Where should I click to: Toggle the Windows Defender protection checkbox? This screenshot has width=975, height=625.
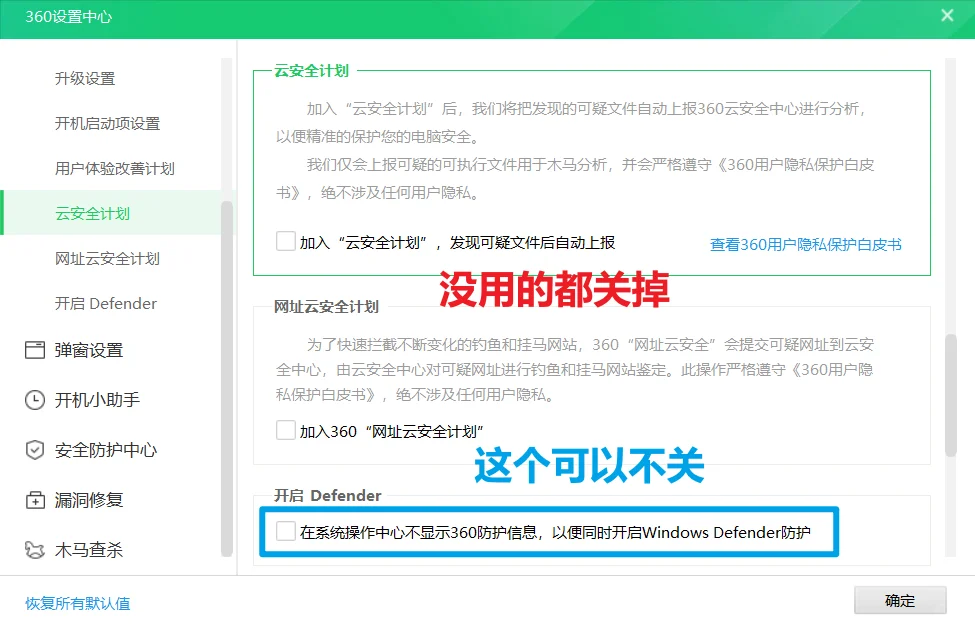click(x=286, y=531)
